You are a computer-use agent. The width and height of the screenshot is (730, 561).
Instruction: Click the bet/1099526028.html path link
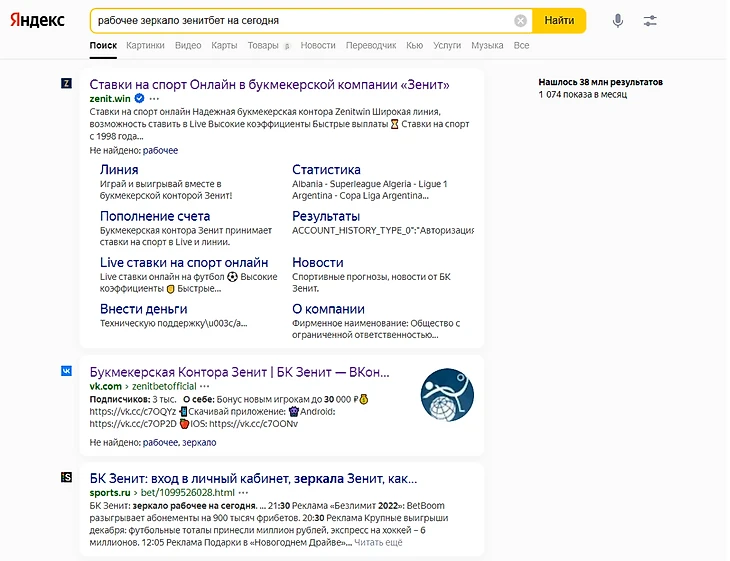[188, 493]
